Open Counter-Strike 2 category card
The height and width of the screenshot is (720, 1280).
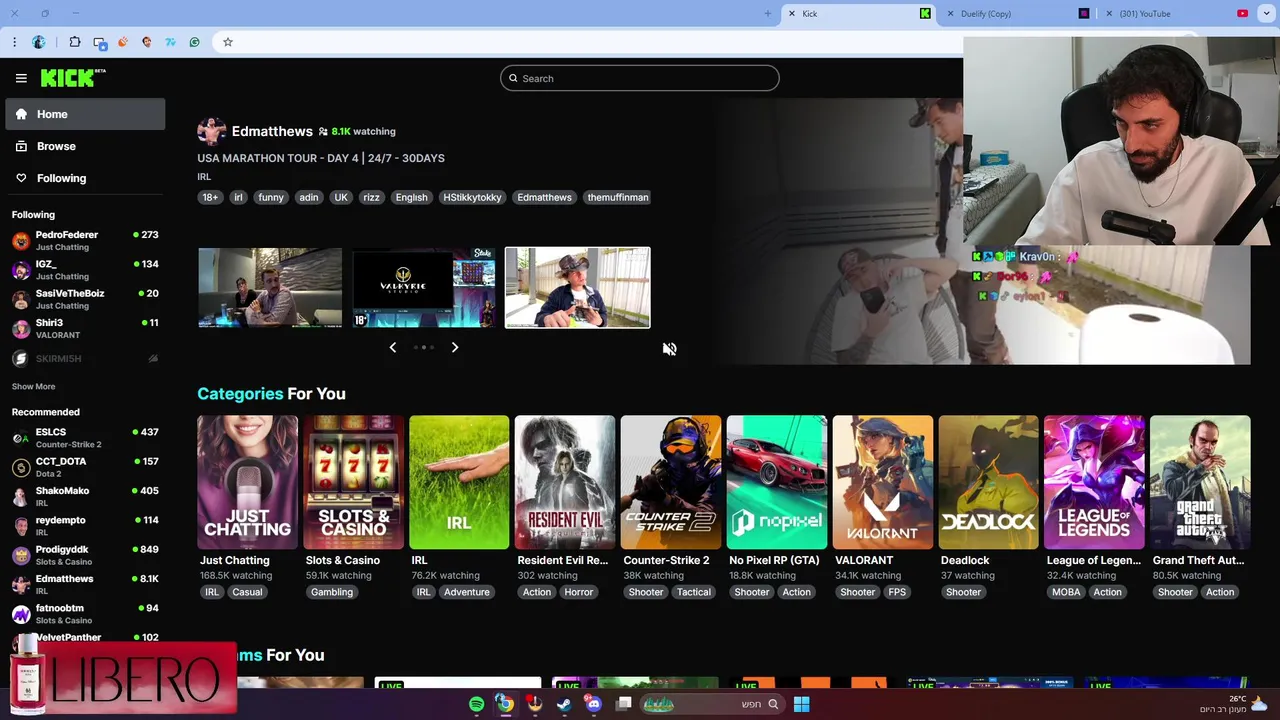point(671,482)
